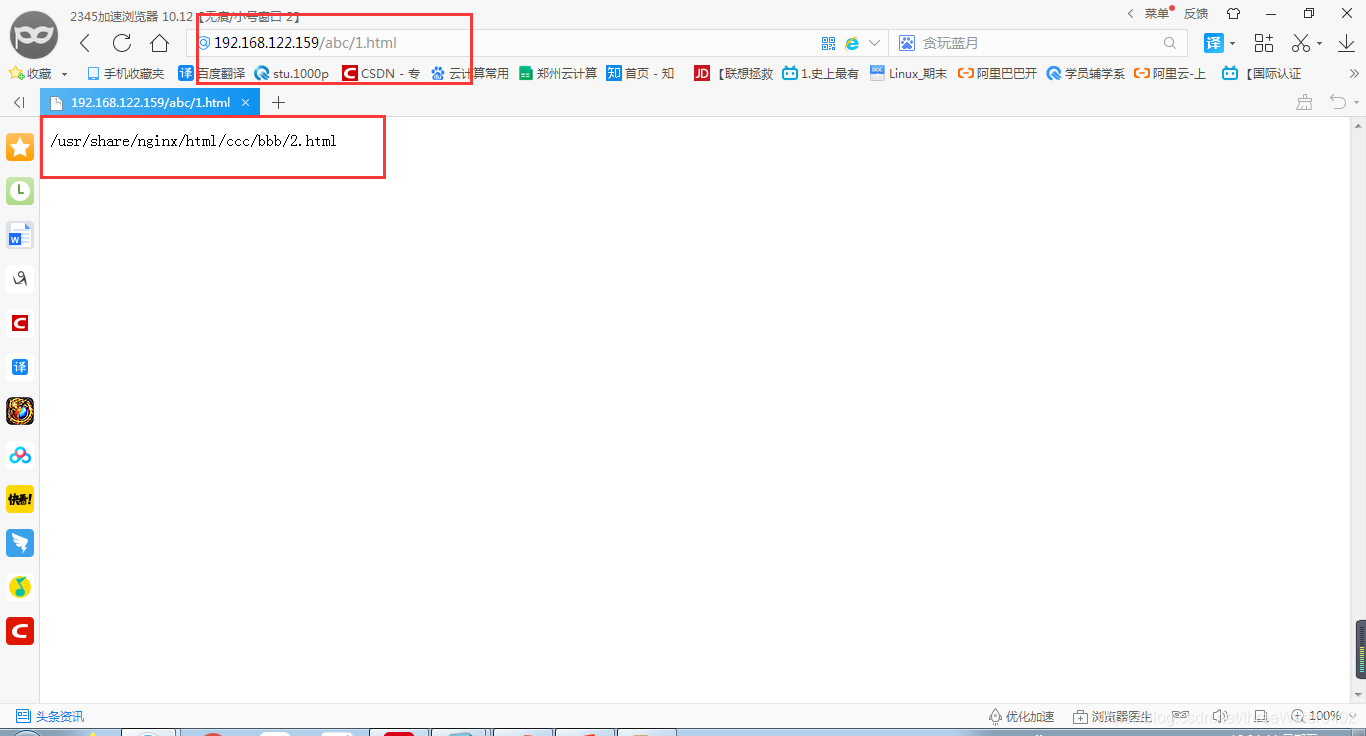Open 学员辅学系 bookmark
The height and width of the screenshot is (736, 1366).
tap(1085, 73)
